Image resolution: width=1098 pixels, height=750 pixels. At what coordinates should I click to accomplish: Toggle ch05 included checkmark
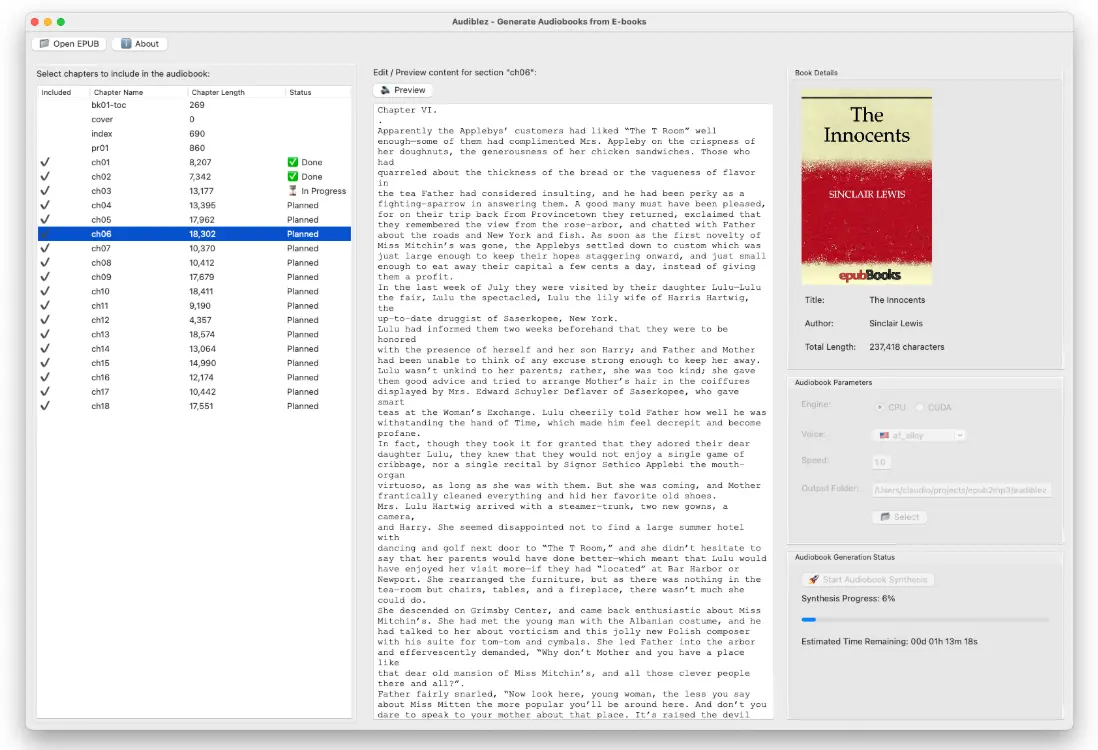tap(45, 220)
